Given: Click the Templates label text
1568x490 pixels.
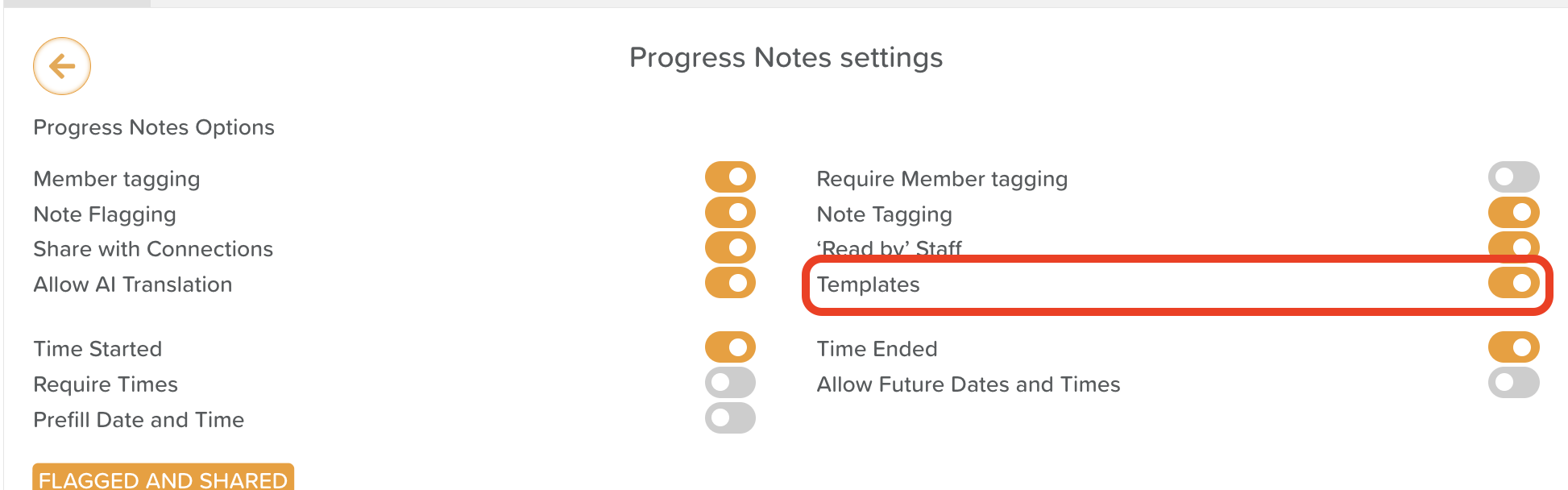Looking at the screenshot, I should pos(868,284).
